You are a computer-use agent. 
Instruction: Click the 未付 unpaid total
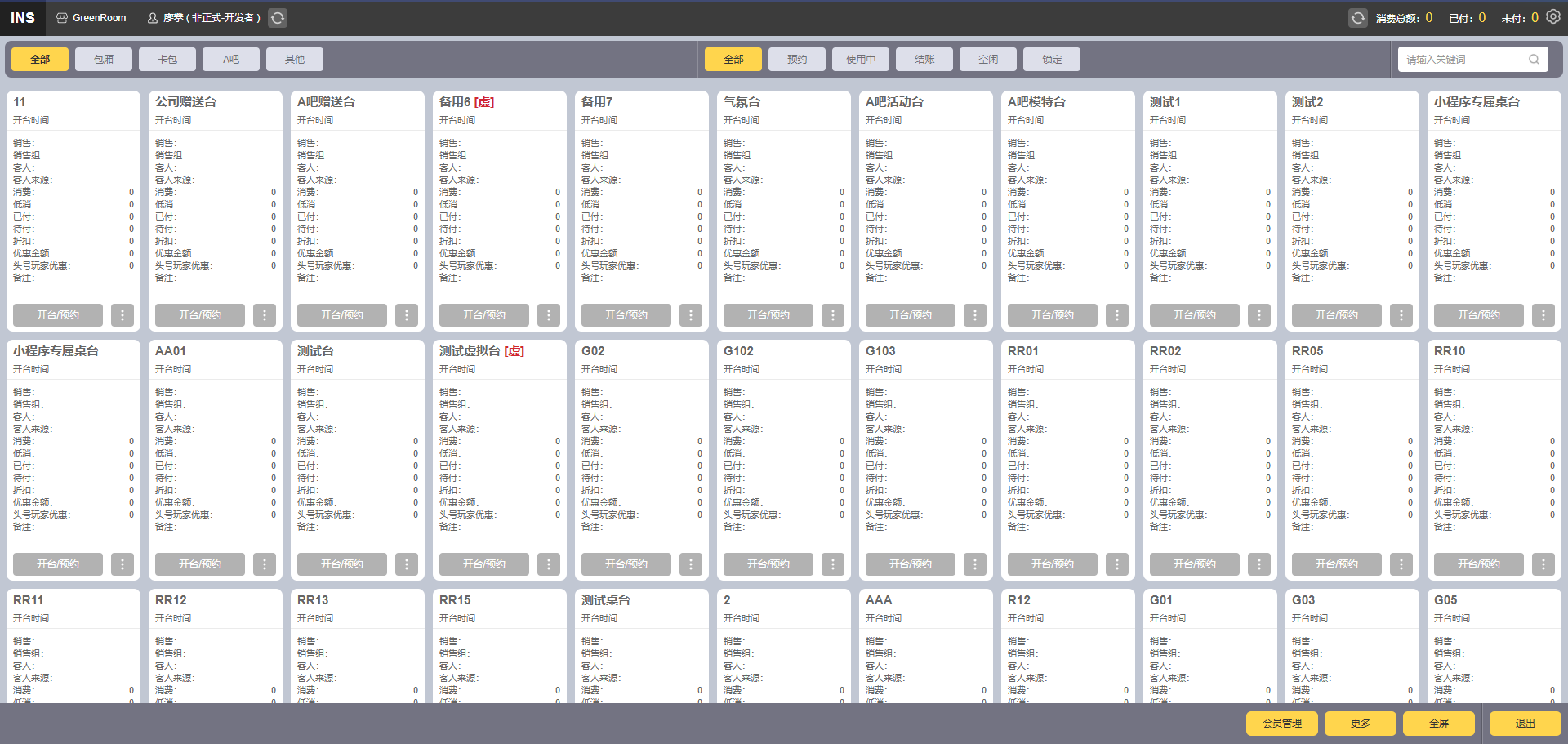coord(1520,18)
